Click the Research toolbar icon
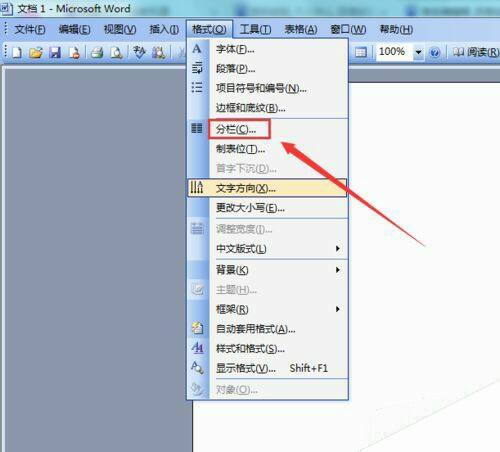The image size is (500, 452). point(159,53)
